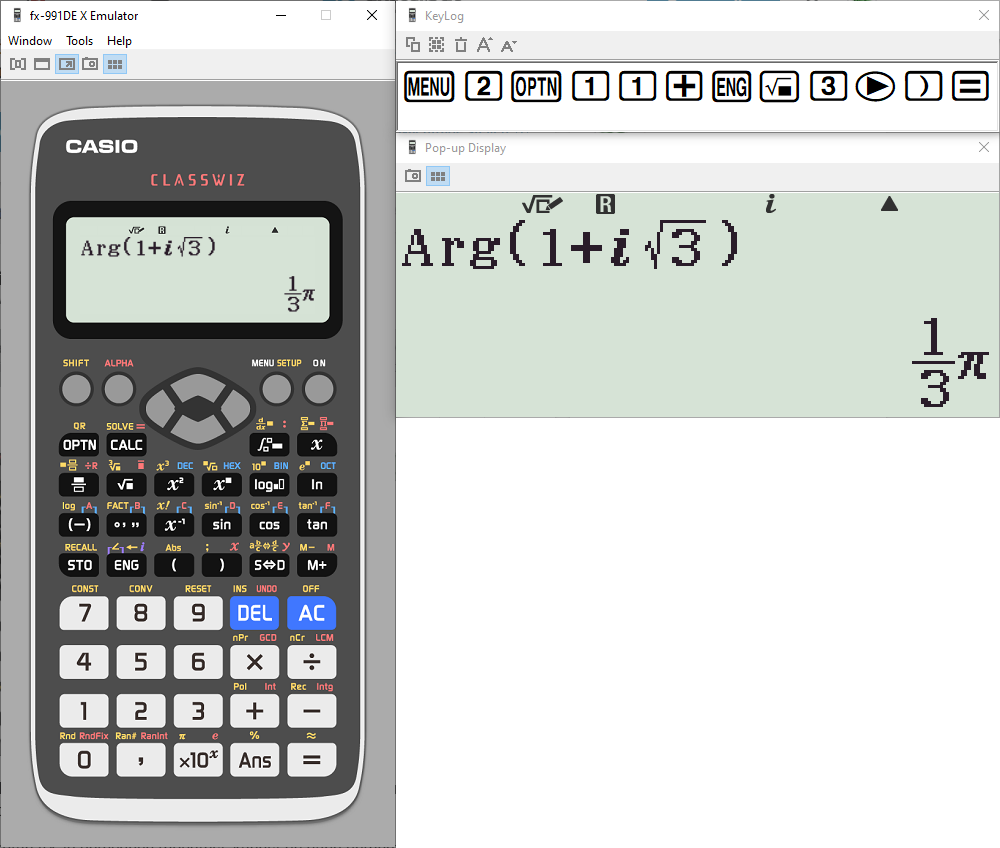Copy the key log using the copy icon
The height and width of the screenshot is (848, 1000).
point(412,45)
